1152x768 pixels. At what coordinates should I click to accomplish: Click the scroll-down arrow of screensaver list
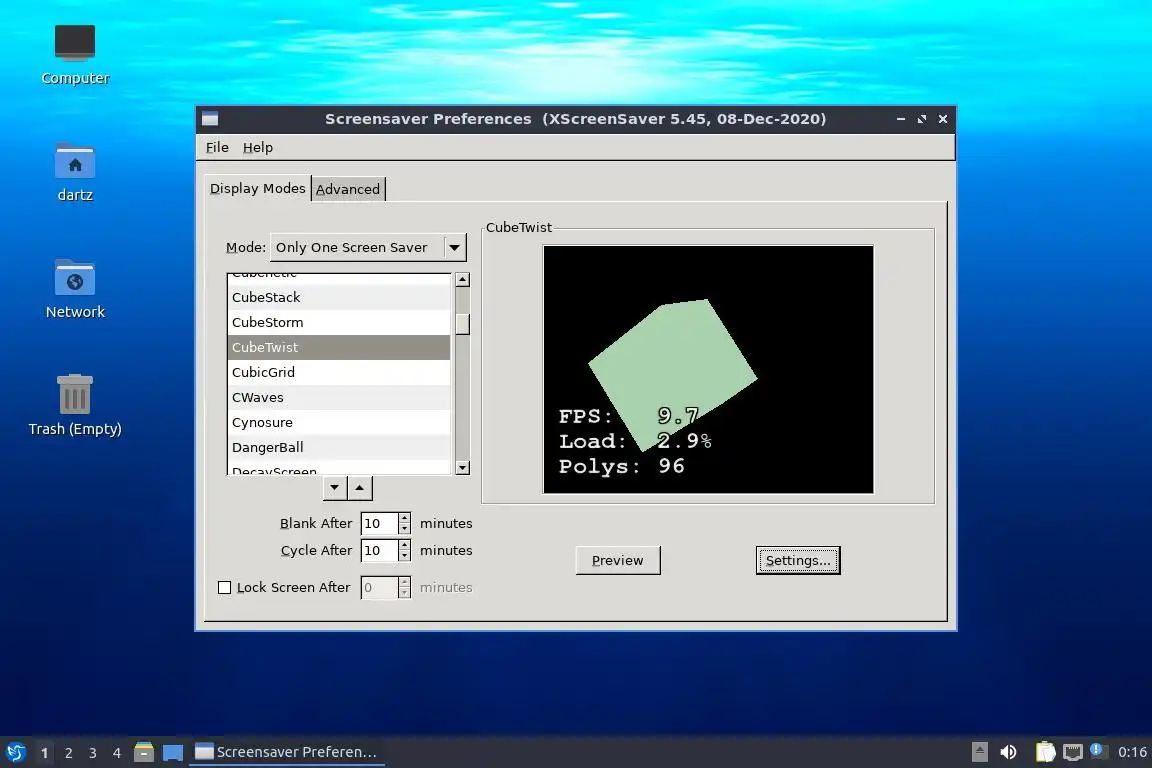point(462,467)
